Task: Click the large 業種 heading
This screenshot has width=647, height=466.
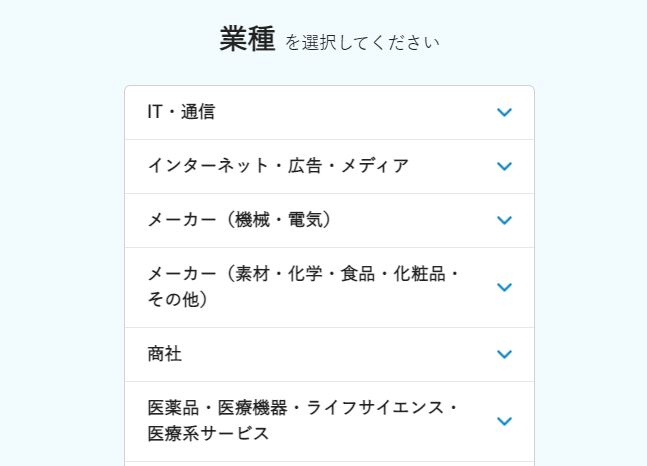Action: (x=247, y=38)
